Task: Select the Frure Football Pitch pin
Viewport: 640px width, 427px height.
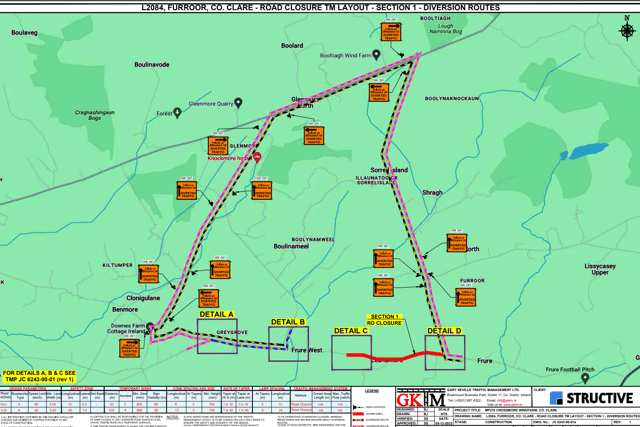Action: [x=585, y=378]
